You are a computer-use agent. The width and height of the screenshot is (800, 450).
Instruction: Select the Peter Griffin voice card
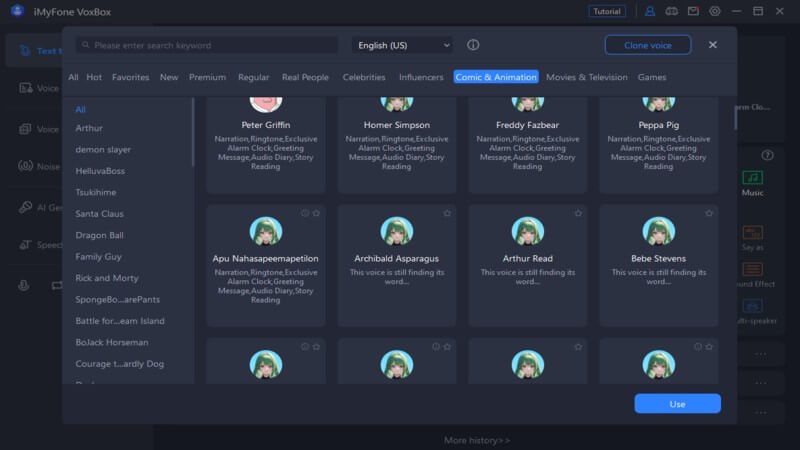pyautogui.click(x=266, y=144)
